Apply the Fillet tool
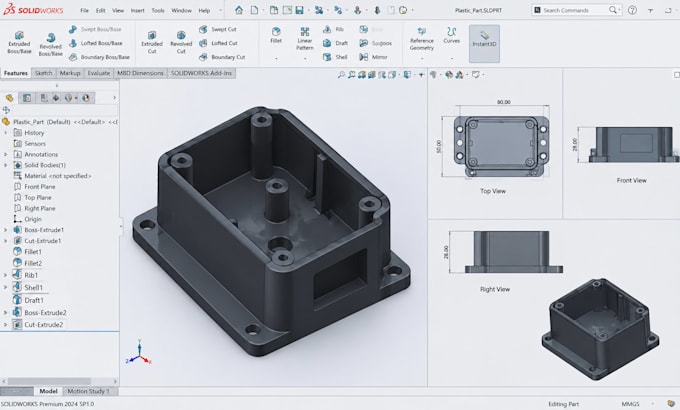Image resolution: width=680 pixels, height=410 pixels. click(276, 35)
